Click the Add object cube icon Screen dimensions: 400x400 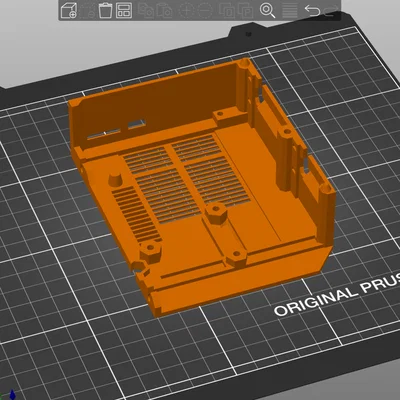[x=69, y=10]
